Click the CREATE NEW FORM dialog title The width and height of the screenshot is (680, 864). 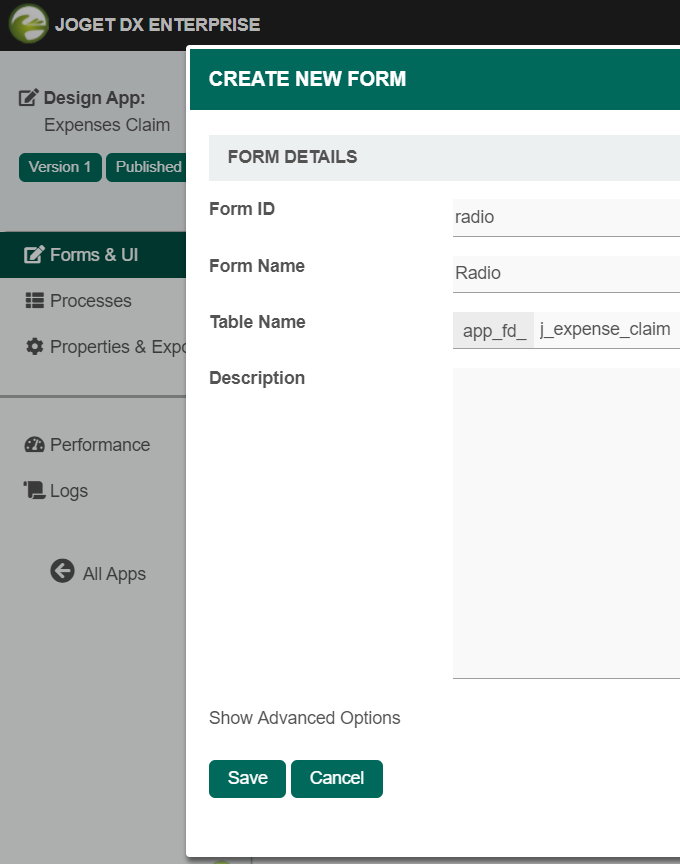(307, 79)
